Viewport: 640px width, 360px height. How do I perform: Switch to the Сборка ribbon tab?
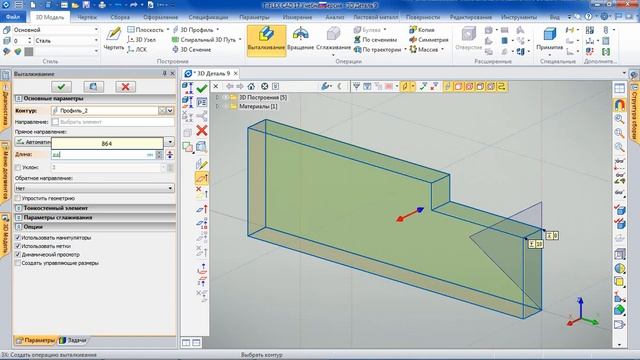[x=120, y=17]
